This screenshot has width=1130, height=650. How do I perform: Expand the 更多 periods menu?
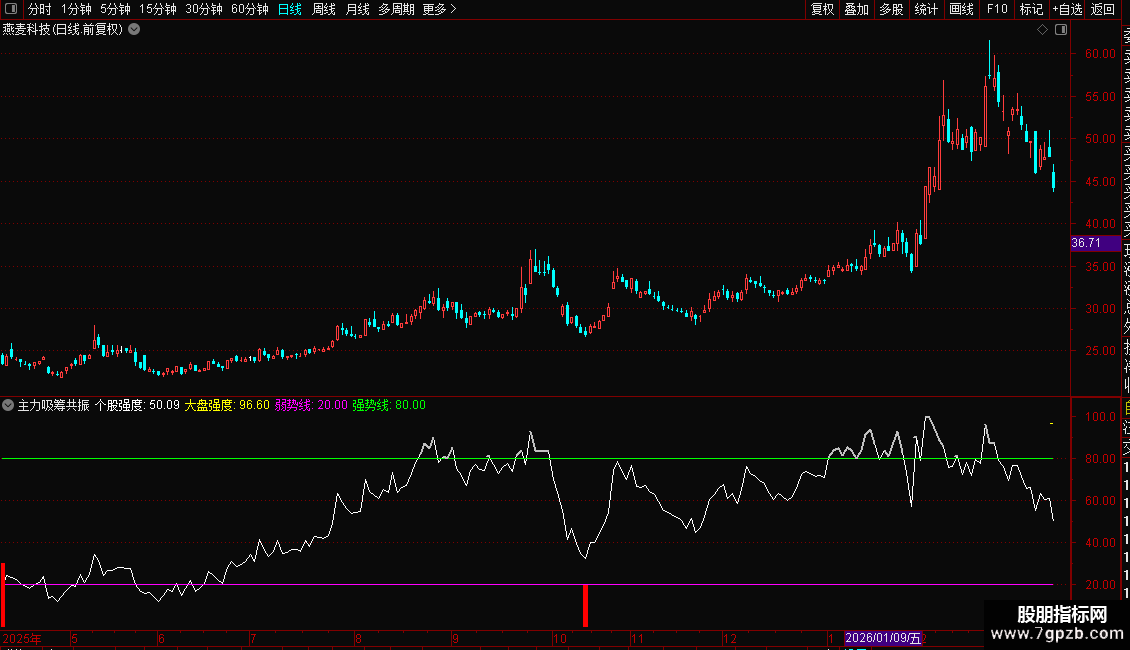(440, 9)
